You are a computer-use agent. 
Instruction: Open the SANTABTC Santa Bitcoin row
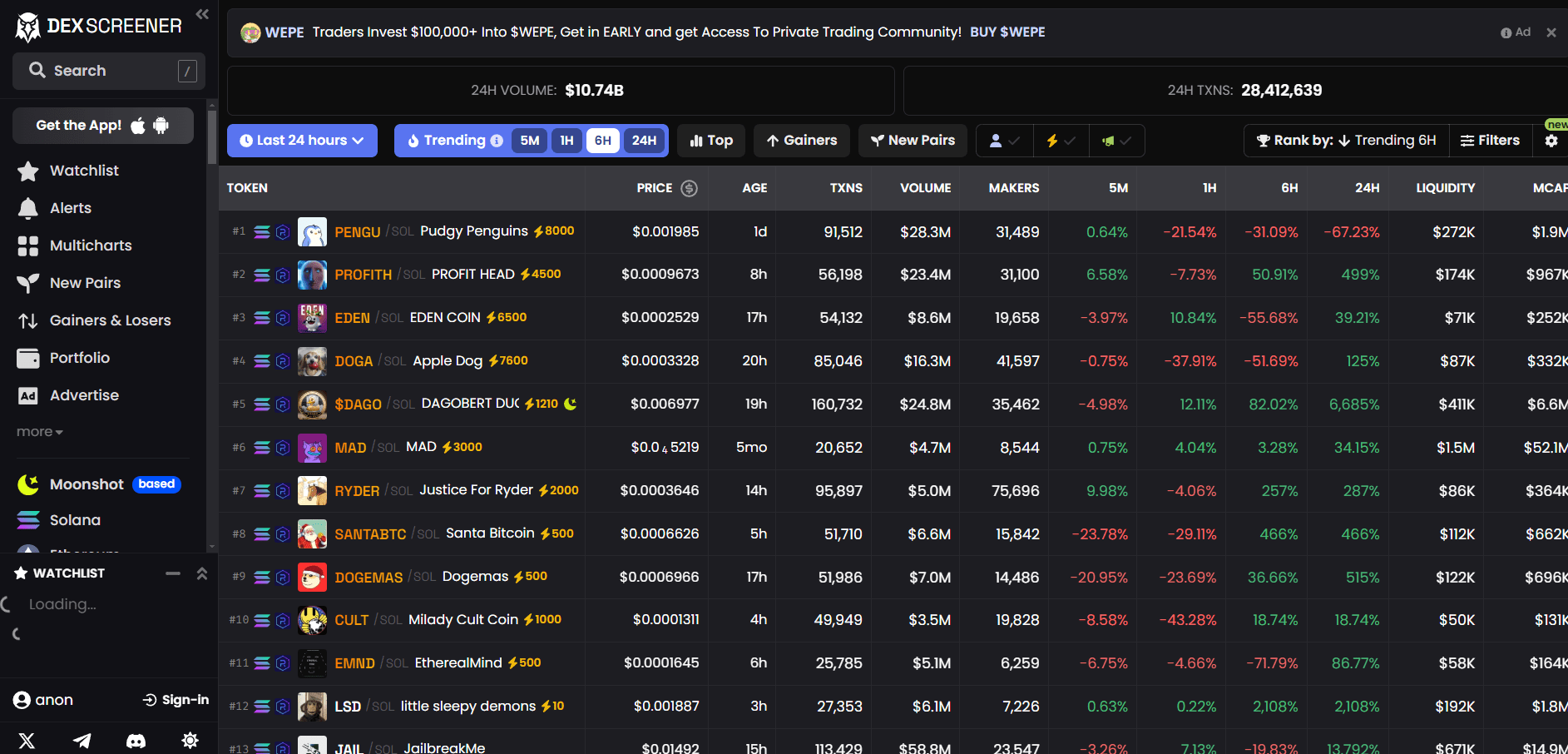click(893, 534)
